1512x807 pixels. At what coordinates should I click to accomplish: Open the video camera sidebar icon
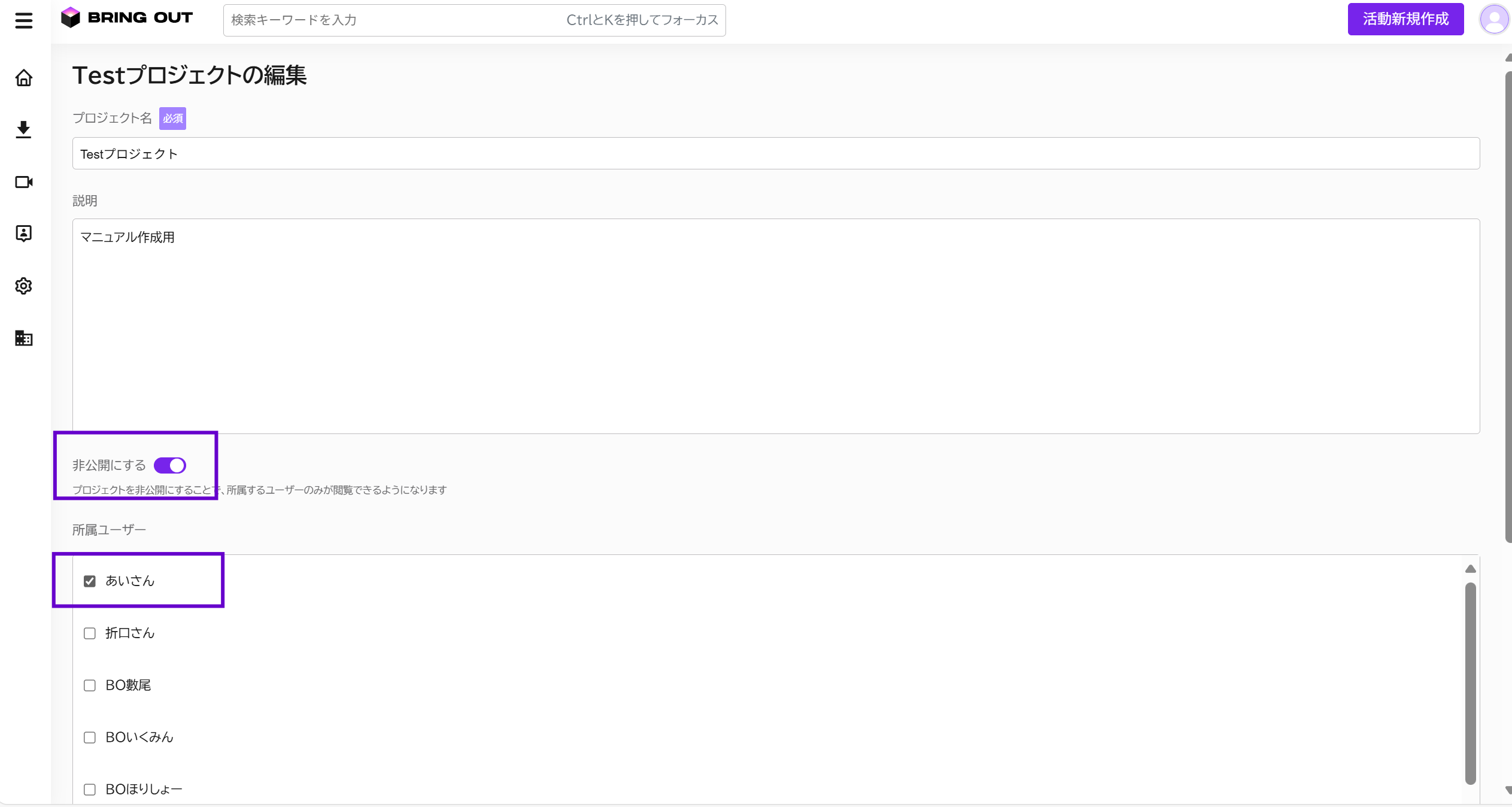pyautogui.click(x=24, y=182)
